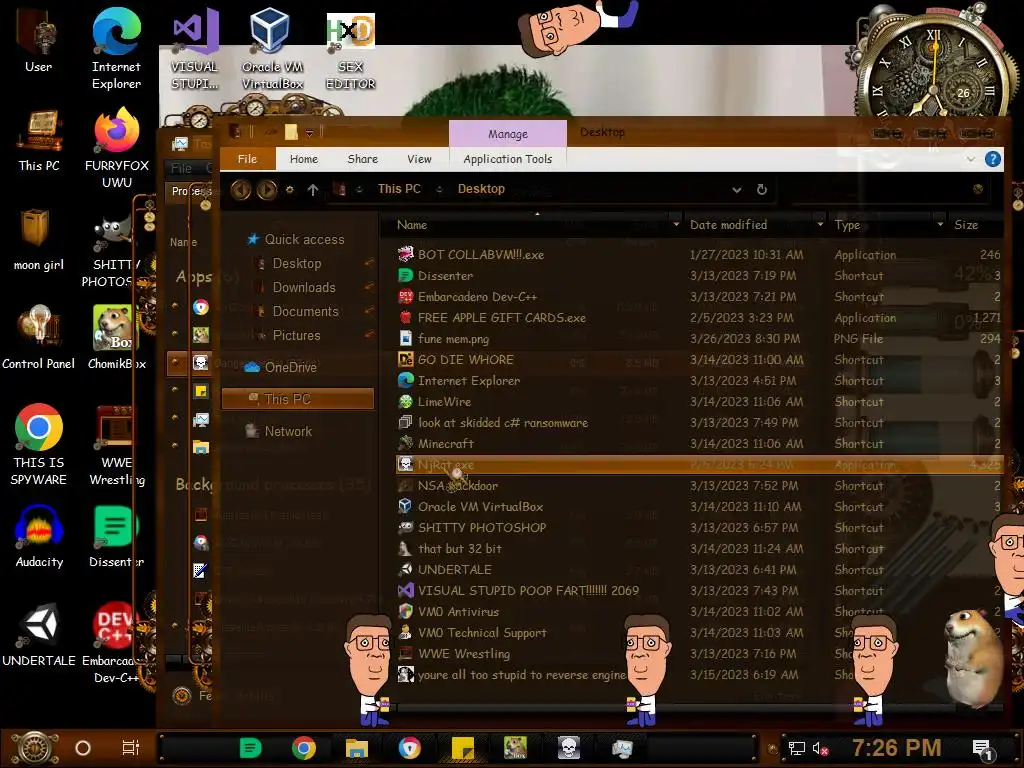The width and height of the screenshot is (1024, 768).
Task: Click Explorer Forward navigation button
Action: [266, 189]
